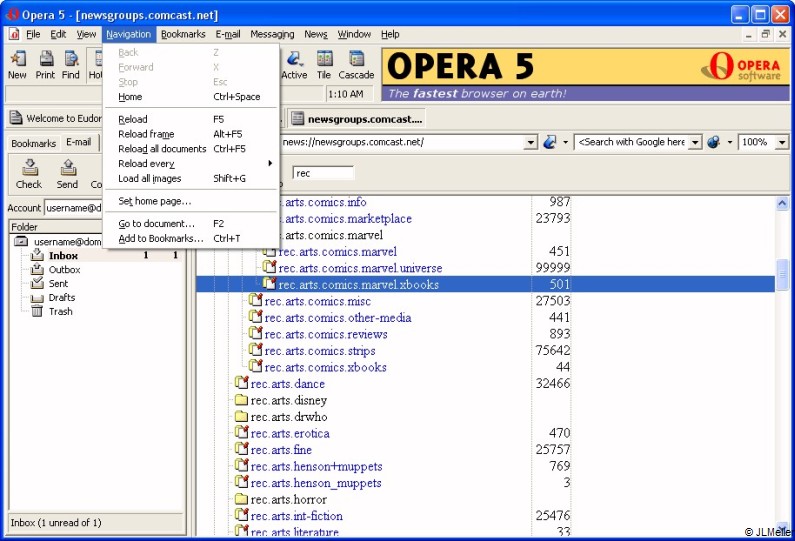Click the Inbox folder icon
The width and height of the screenshot is (795, 541).
[x=37, y=255]
